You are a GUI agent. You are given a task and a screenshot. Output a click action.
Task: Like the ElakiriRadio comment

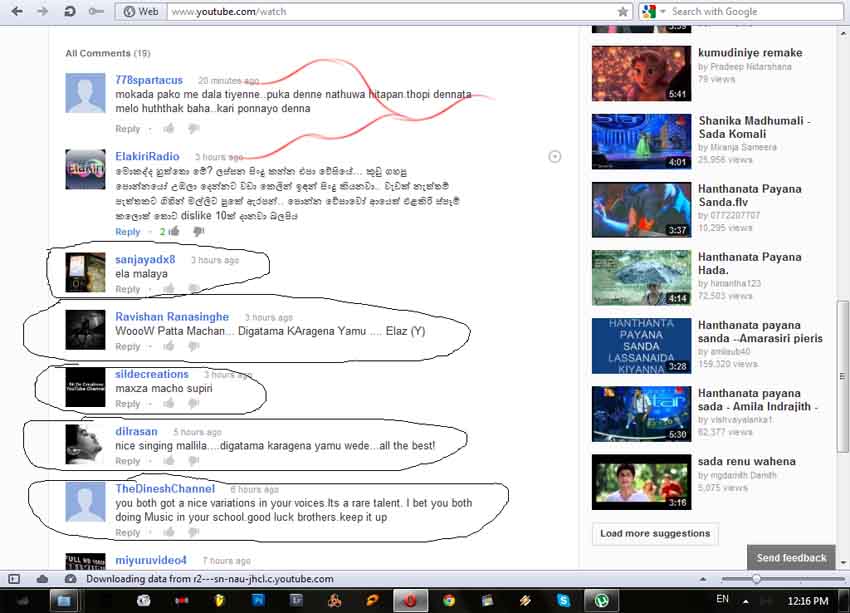(174, 231)
